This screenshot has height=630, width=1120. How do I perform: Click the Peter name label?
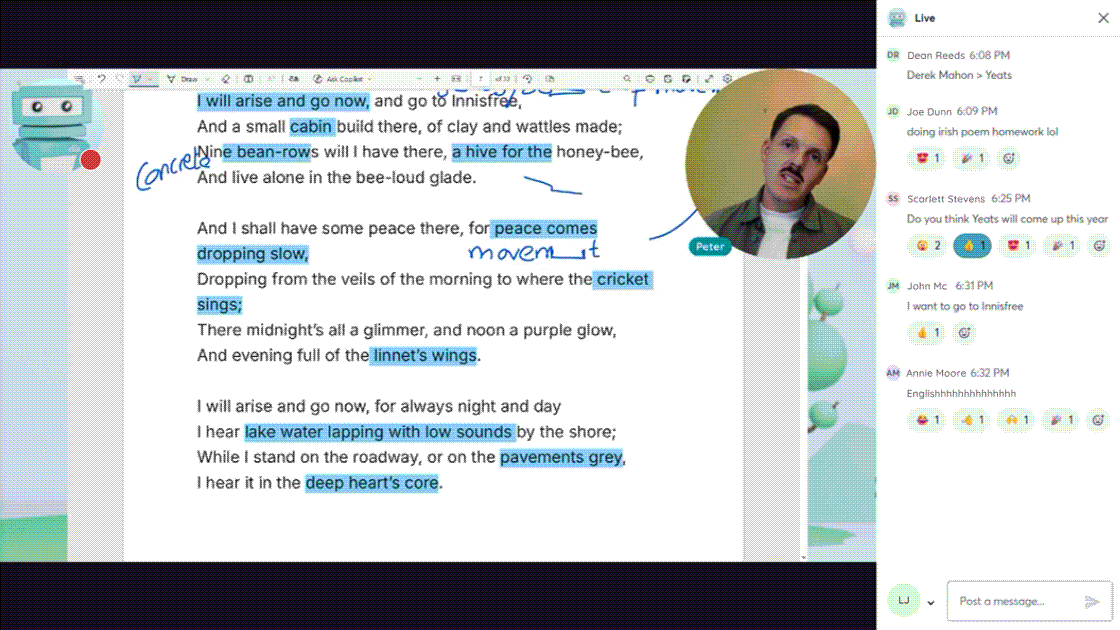coord(710,246)
